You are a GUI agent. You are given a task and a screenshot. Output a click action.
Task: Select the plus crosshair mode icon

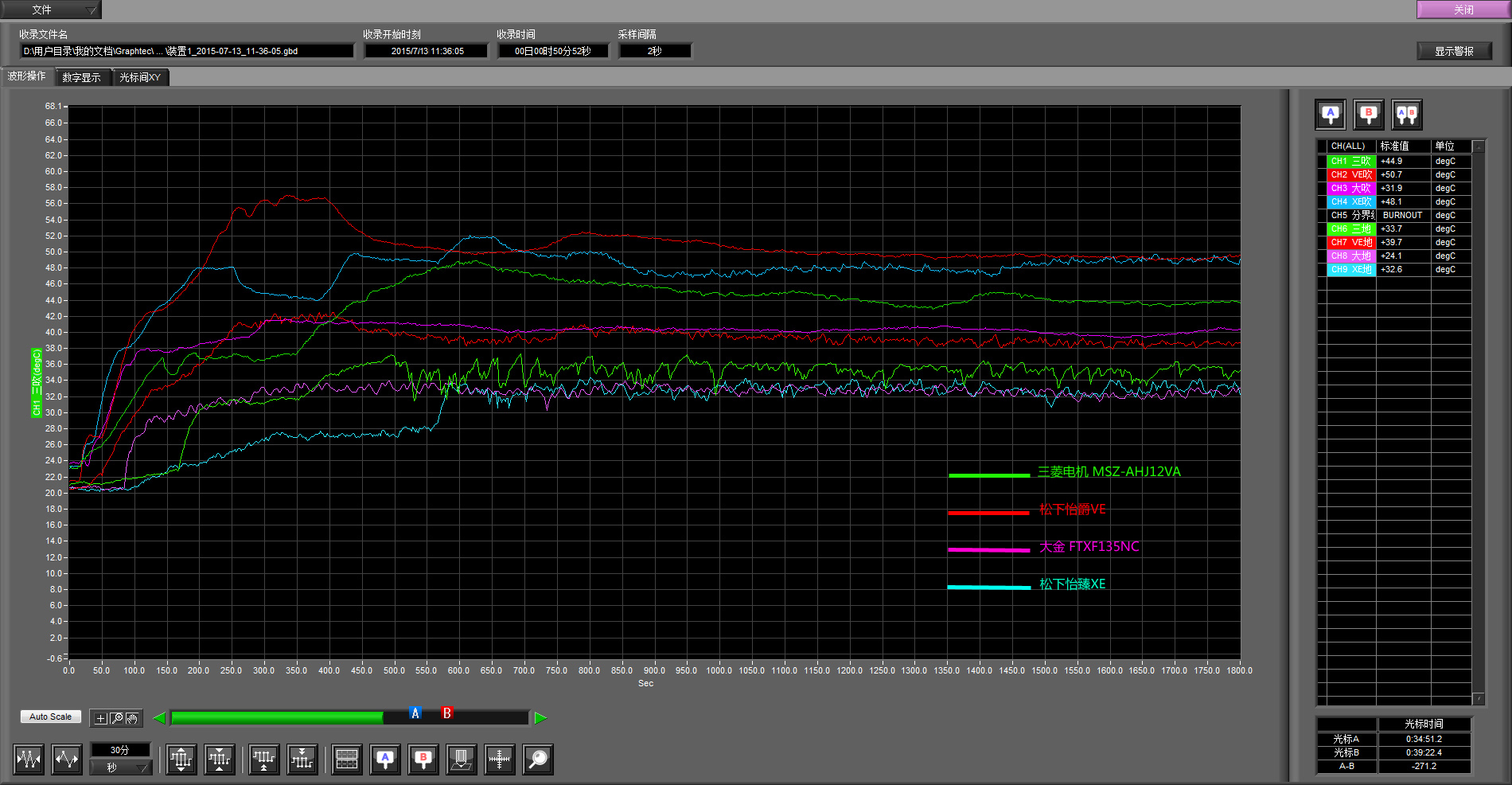coord(100,718)
